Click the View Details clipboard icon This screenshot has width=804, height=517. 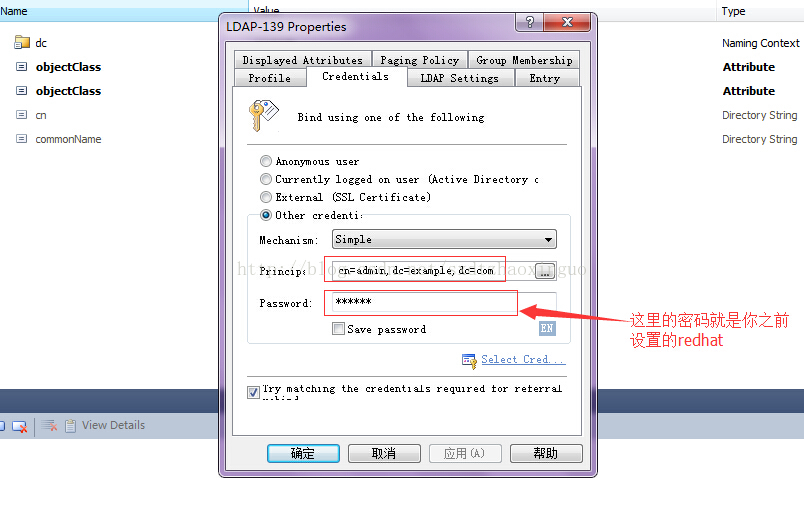[x=70, y=426]
